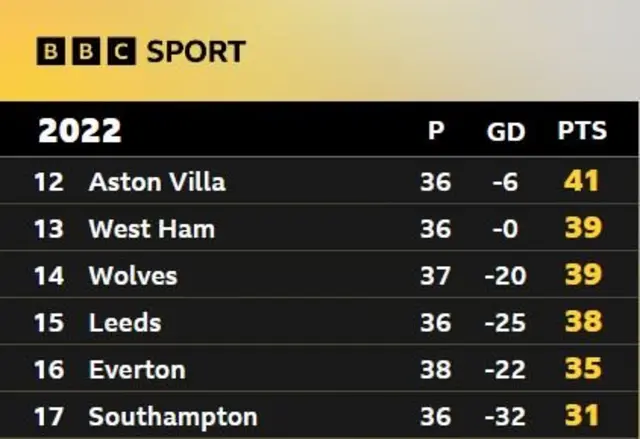The image size is (640, 439).
Task: Click the GD column header
Action: tap(506, 132)
